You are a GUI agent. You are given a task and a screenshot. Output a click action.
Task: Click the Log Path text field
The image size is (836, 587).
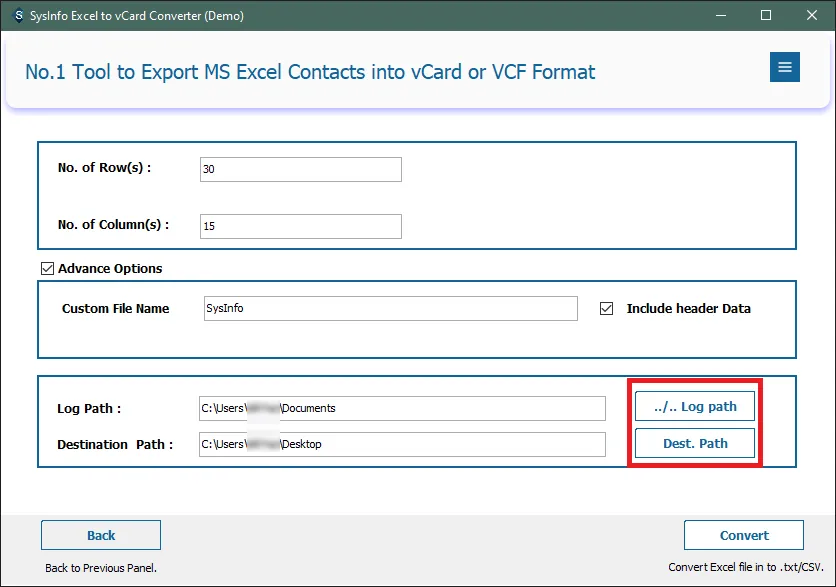402,408
